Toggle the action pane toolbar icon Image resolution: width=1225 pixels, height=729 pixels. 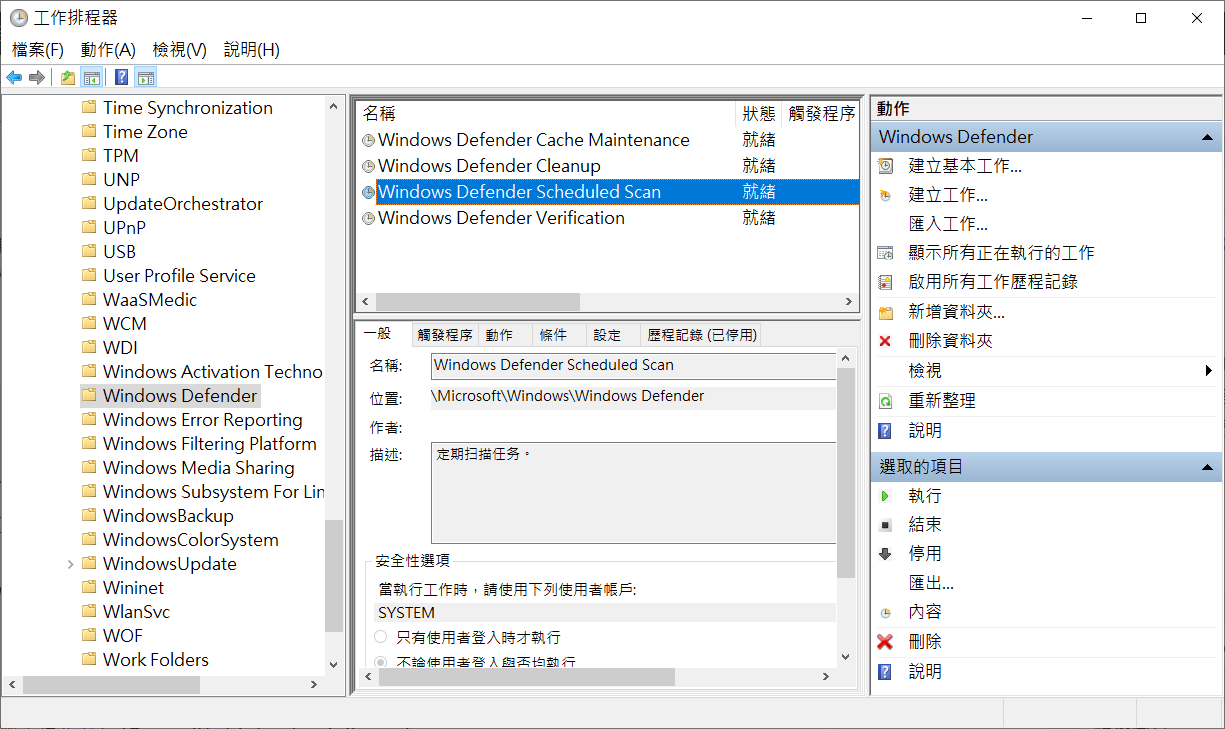pyautogui.click(x=145, y=77)
